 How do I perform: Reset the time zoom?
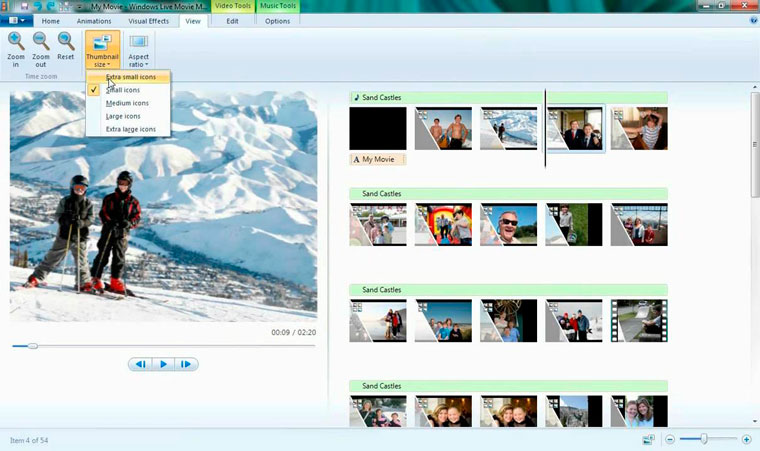click(66, 46)
